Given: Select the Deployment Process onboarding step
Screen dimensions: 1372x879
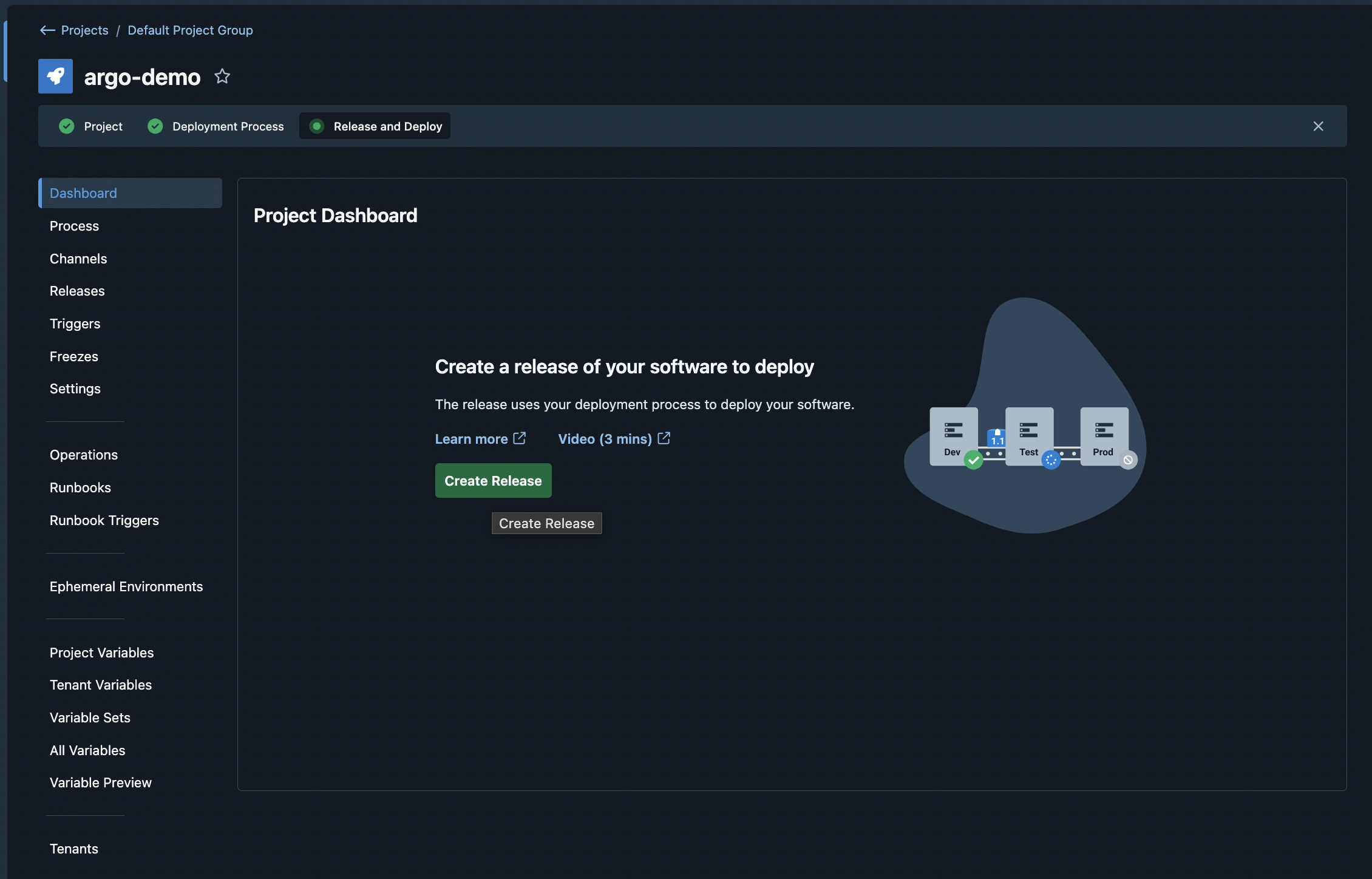Looking at the screenshot, I should (216, 126).
